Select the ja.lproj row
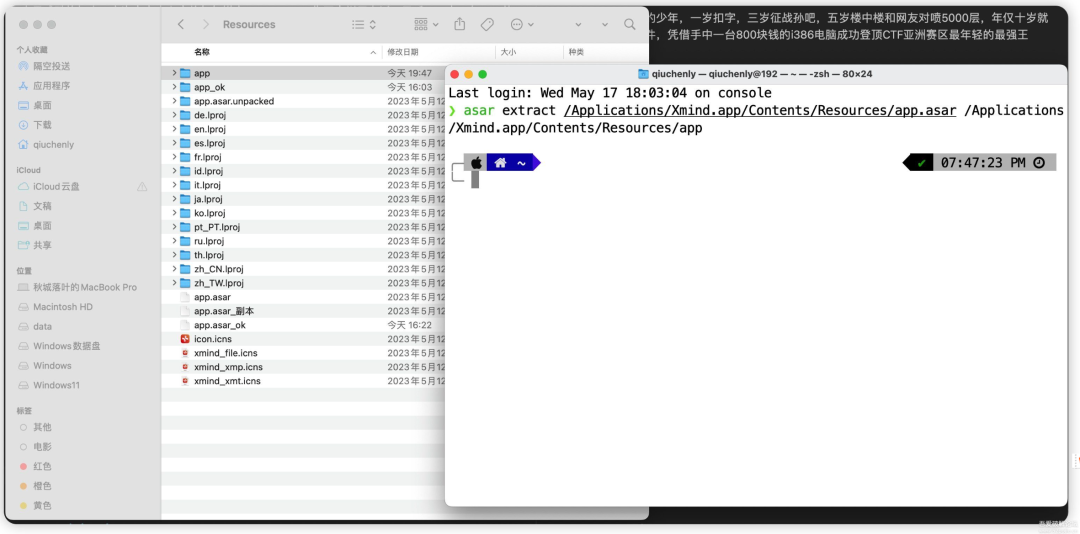The width and height of the screenshot is (1080, 534). (304, 198)
